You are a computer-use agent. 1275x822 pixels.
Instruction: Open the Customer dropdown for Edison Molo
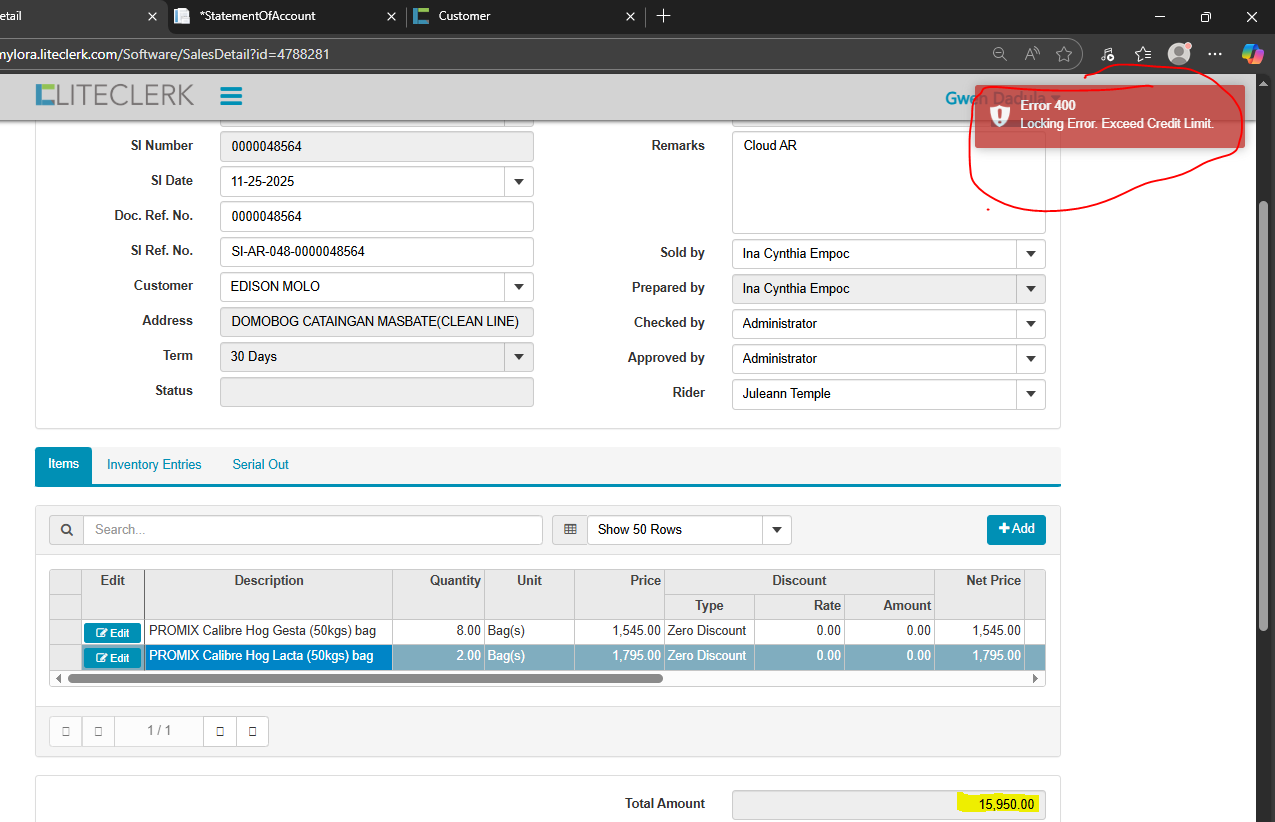point(518,287)
